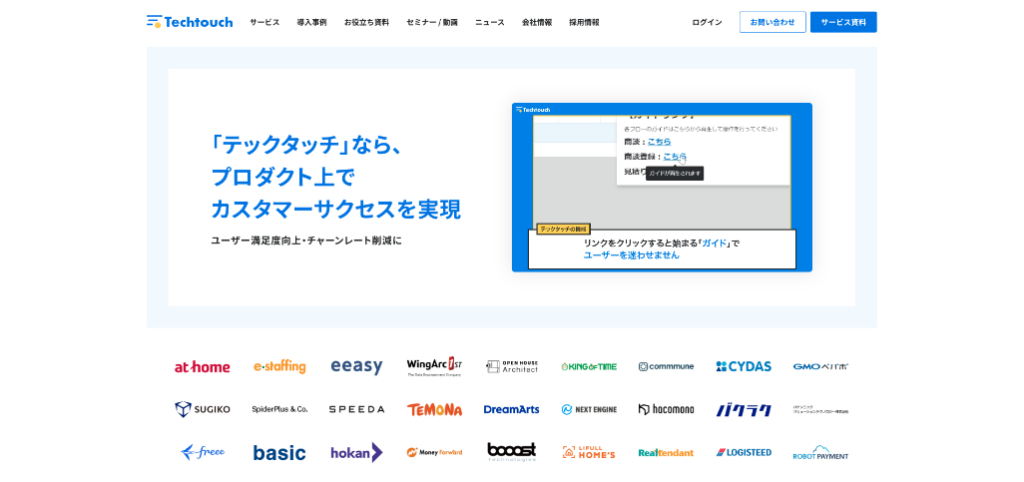Open the 導入事例 menu item
Screen dimensions: 1024x482
coord(312,22)
